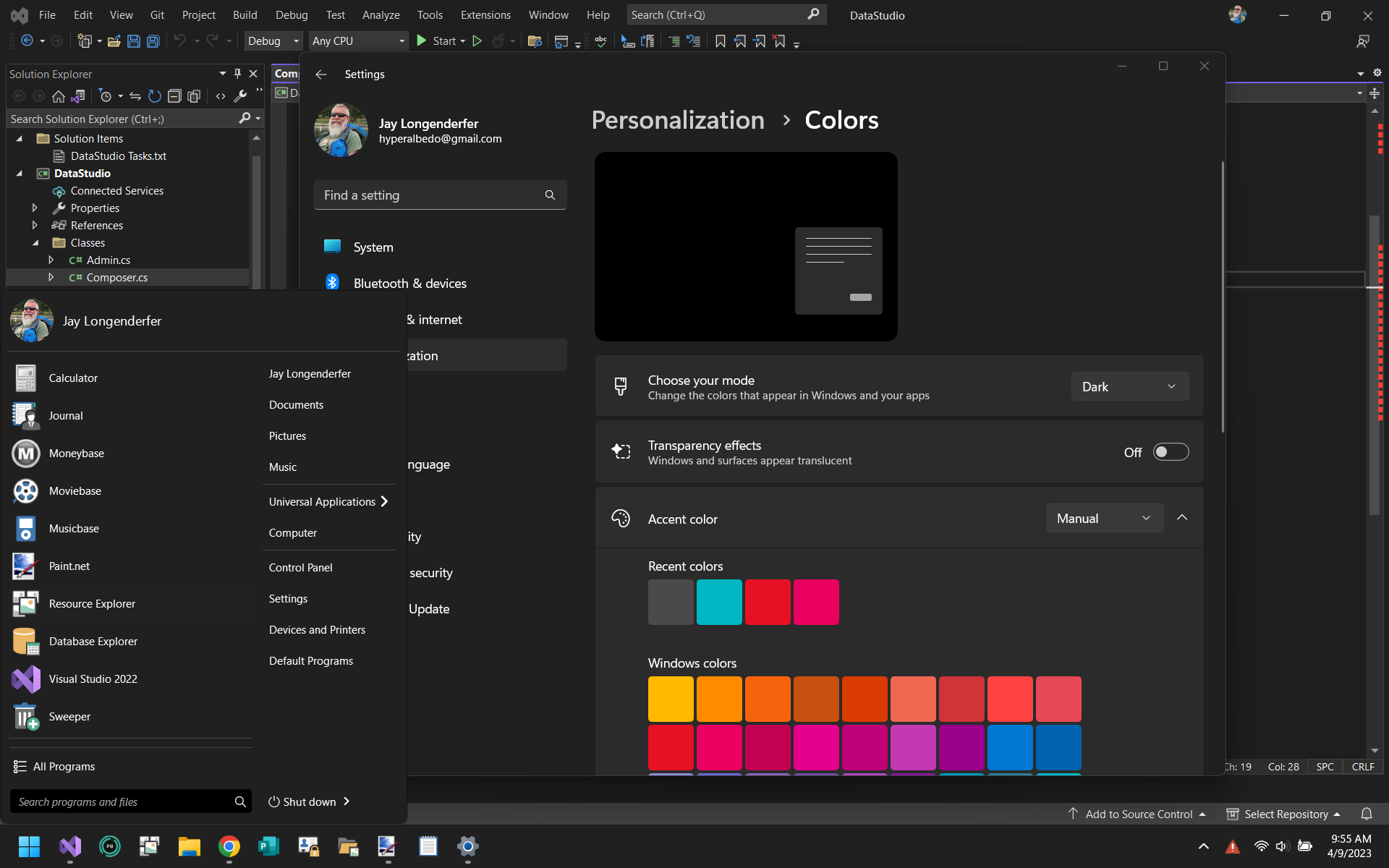The width and height of the screenshot is (1389, 868).
Task: Click the pin icon on Solution Explorer panel
Action: point(237,74)
